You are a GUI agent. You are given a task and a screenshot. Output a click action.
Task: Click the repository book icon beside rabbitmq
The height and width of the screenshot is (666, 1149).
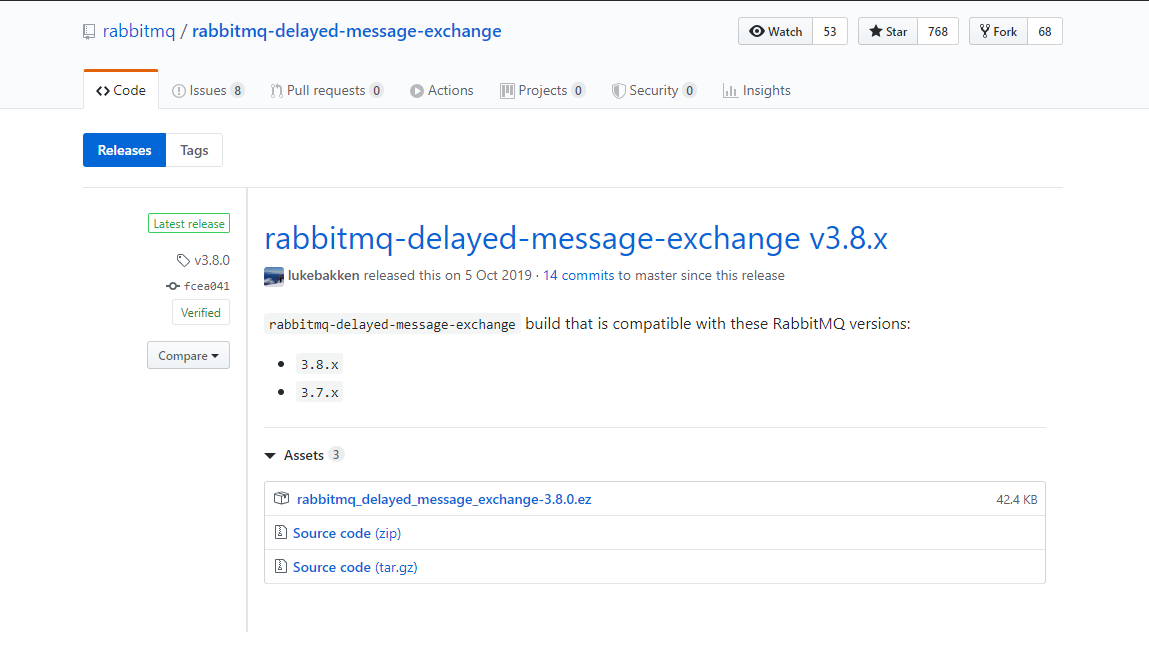tap(89, 31)
